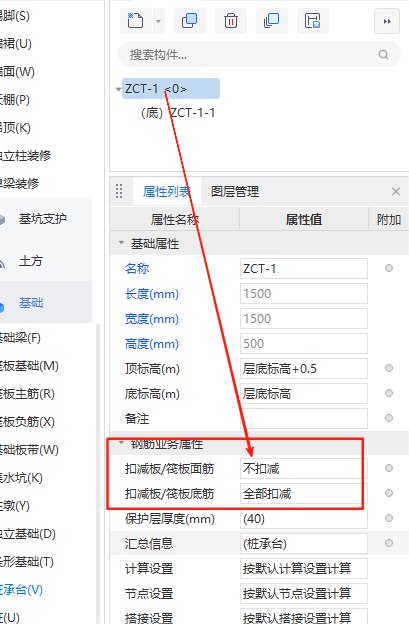Open the 土方 category
The image size is (409, 624).
point(31,261)
